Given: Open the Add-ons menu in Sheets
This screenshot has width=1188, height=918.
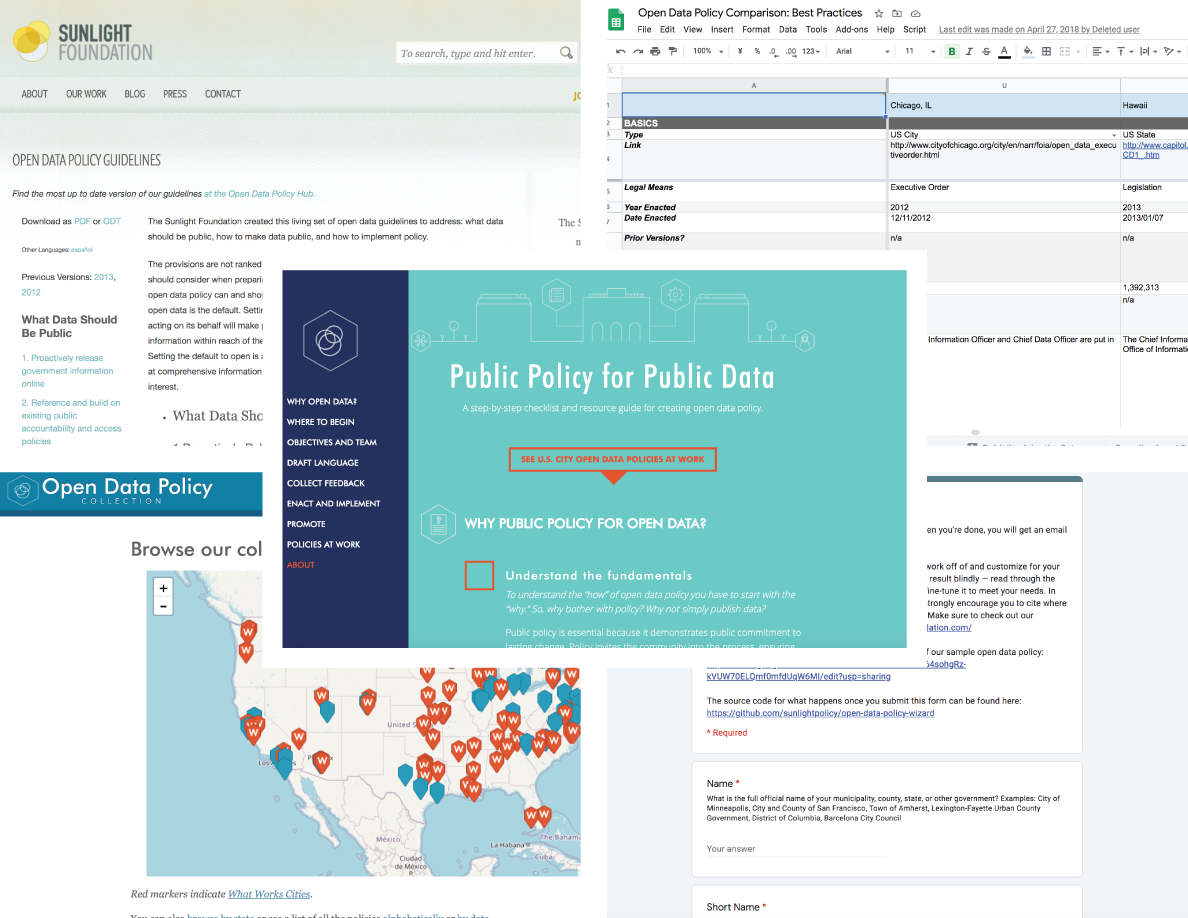Looking at the screenshot, I should 852,30.
